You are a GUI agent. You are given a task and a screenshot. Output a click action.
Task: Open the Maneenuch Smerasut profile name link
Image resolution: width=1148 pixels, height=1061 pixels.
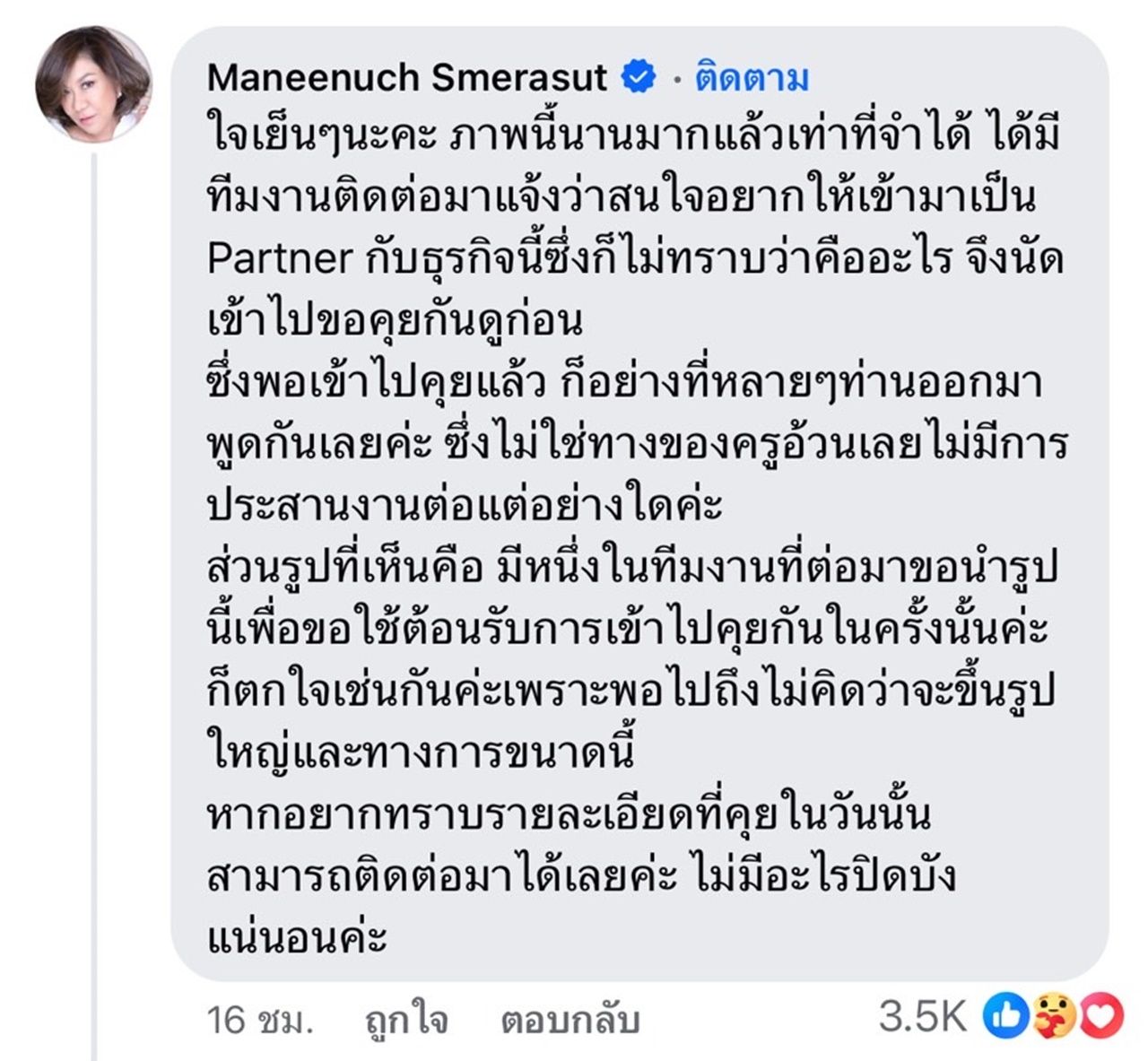pos(407,77)
